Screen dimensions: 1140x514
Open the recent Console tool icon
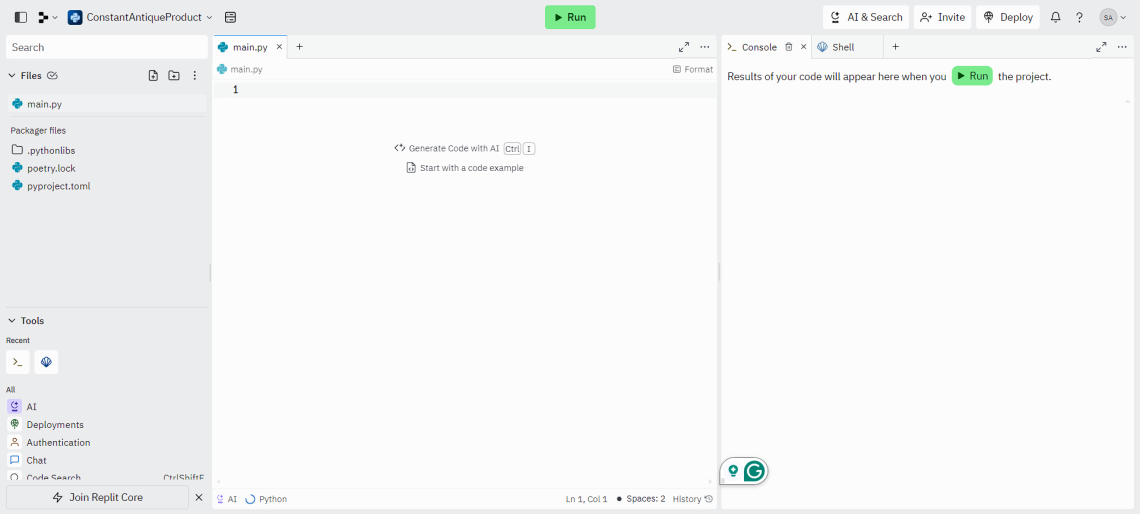click(18, 362)
